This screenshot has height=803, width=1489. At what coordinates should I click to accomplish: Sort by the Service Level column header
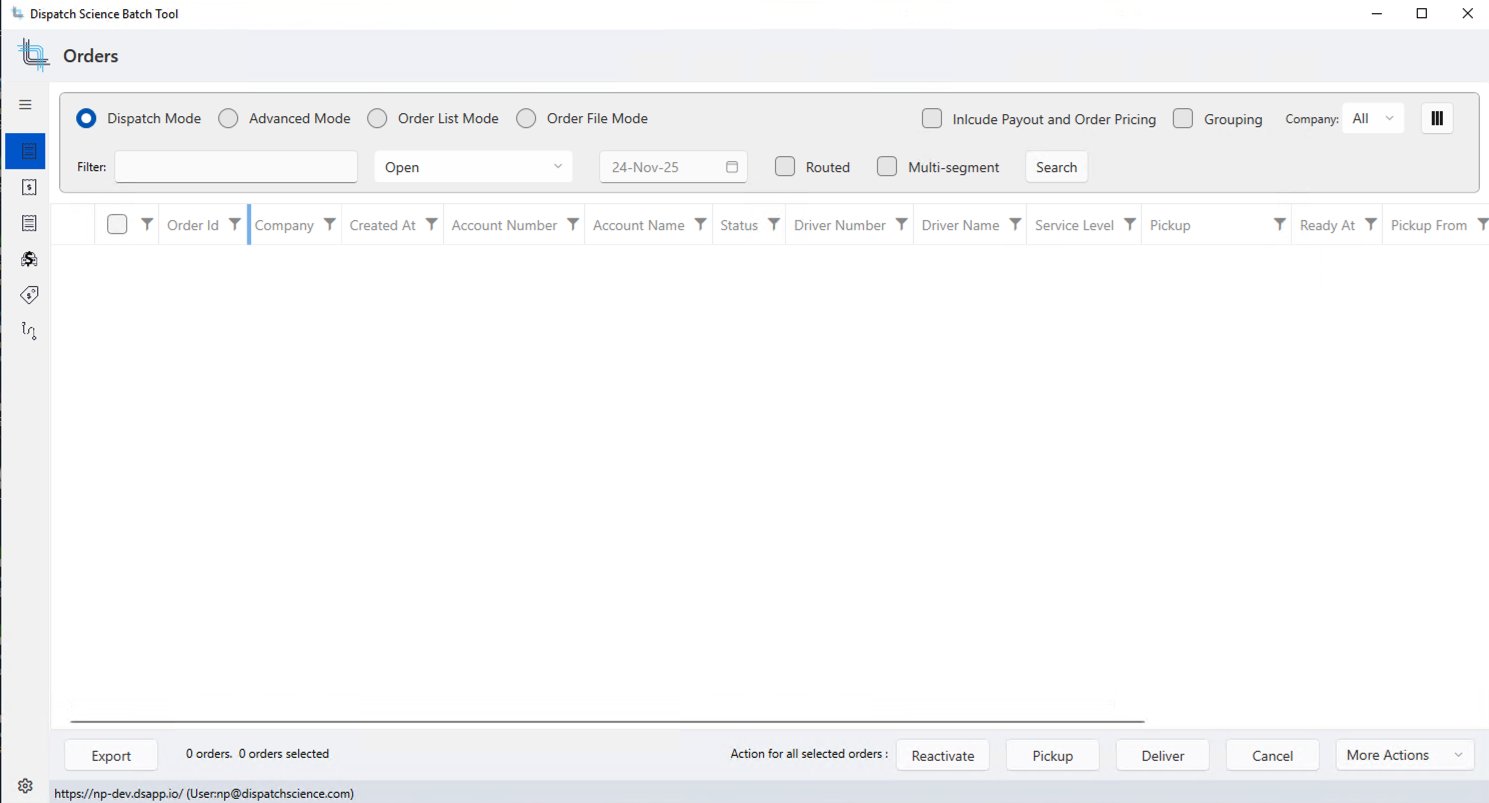click(x=1074, y=225)
